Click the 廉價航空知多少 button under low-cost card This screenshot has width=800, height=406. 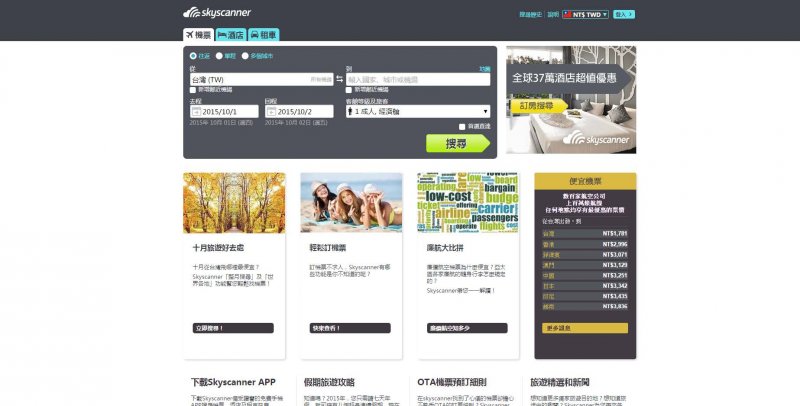pyautogui.click(x=467, y=328)
